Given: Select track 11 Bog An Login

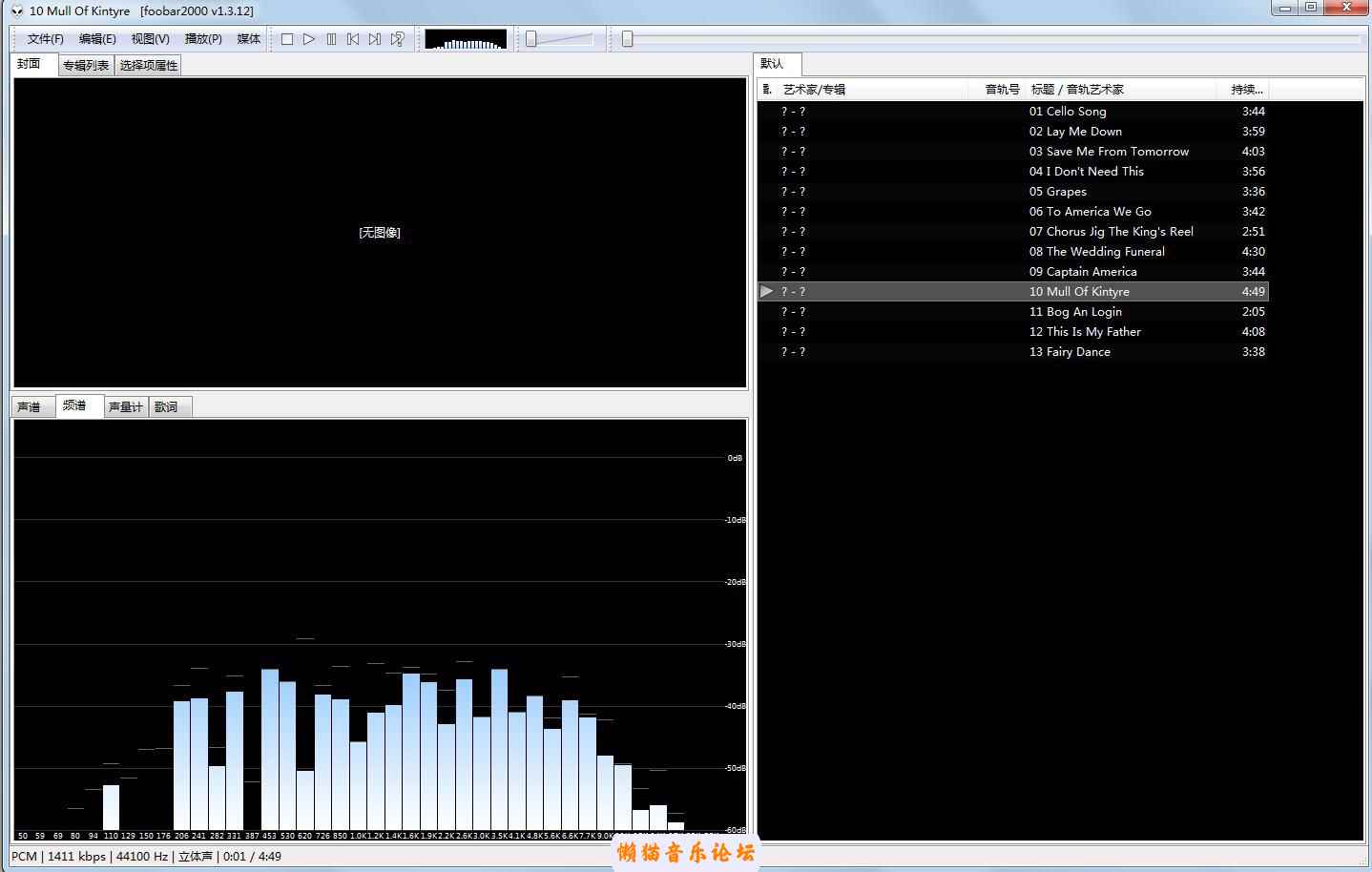Looking at the screenshot, I should [x=1013, y=312].
